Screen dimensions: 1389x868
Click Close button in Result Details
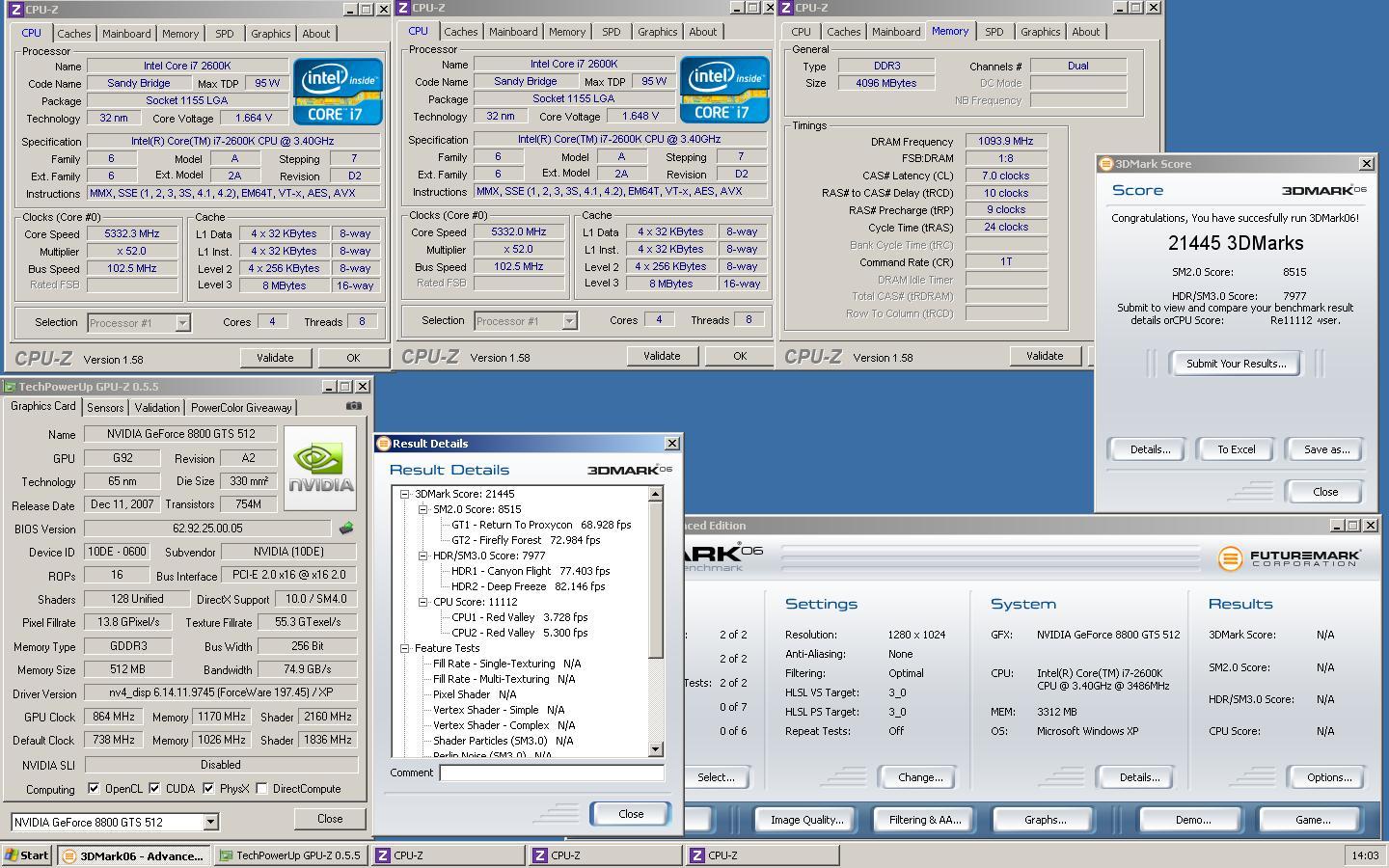(631, 814)
